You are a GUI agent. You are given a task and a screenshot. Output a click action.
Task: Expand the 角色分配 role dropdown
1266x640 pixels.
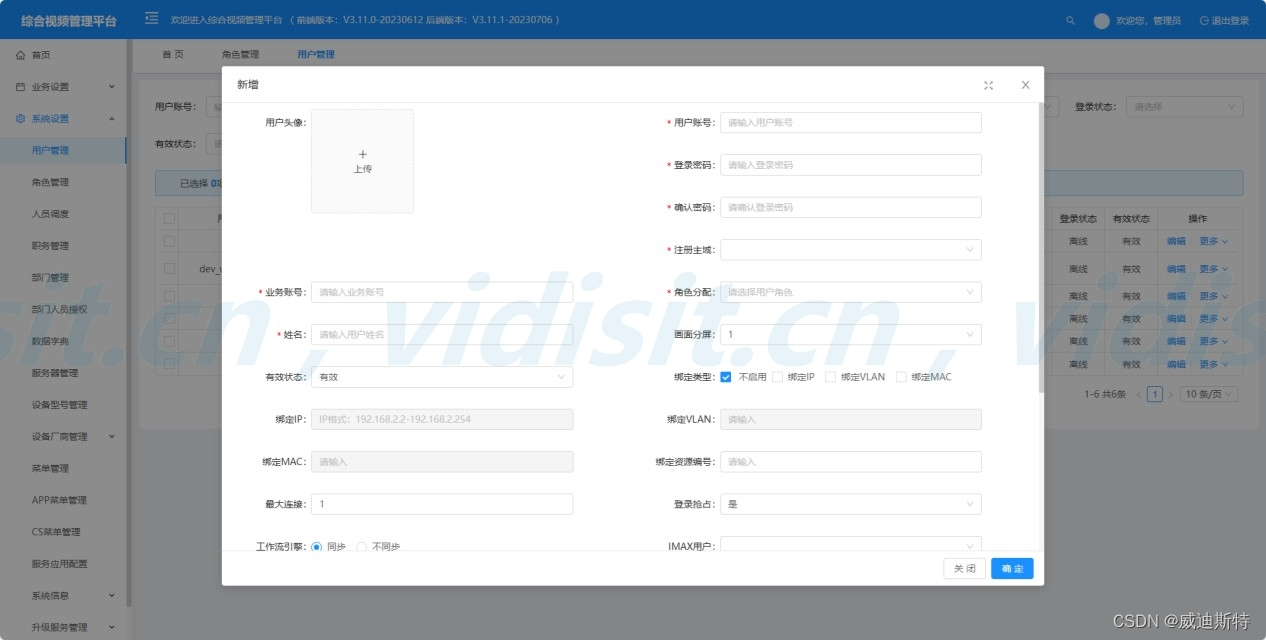(850, 292)
